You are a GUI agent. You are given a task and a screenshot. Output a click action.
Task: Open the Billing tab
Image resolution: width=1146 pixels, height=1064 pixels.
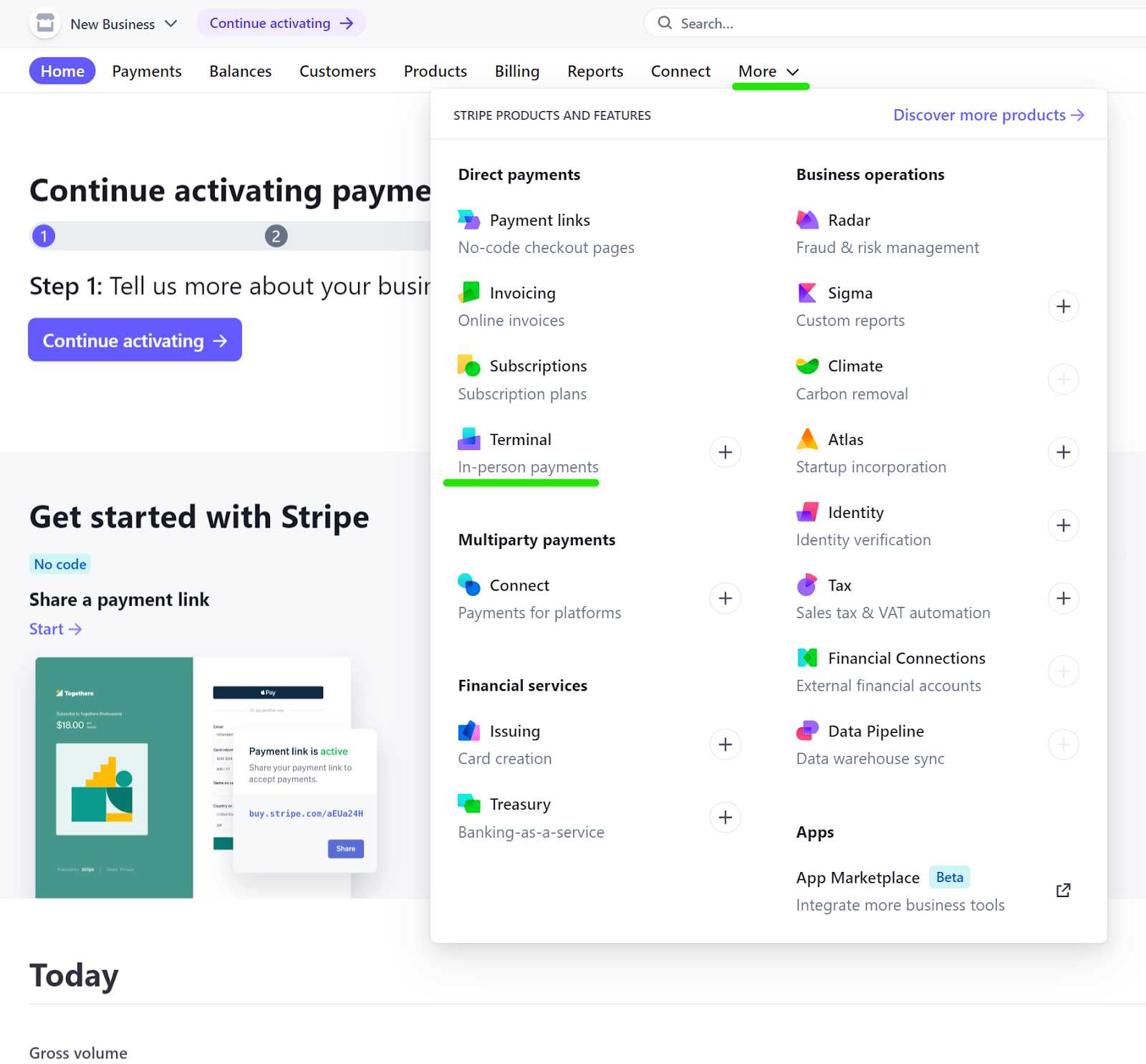pyautogui.click(x=517, y=71)
